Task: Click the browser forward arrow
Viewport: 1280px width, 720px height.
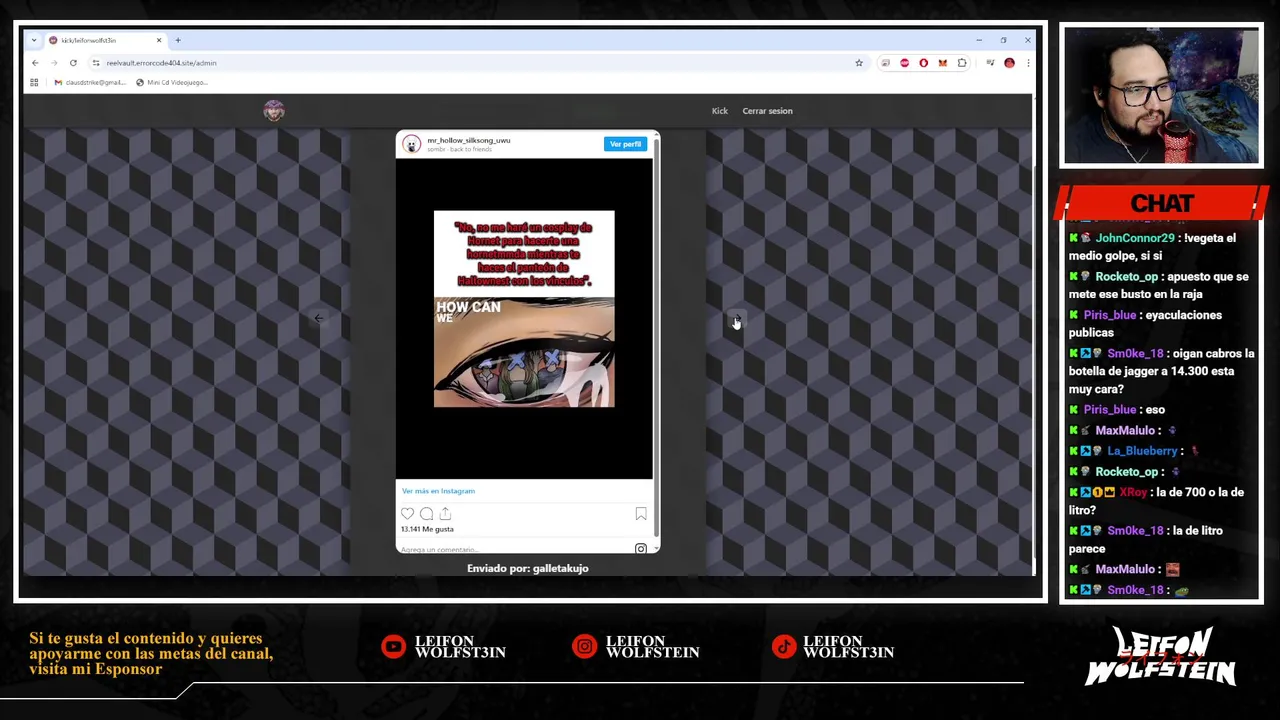Action: [x=54, y=63]
